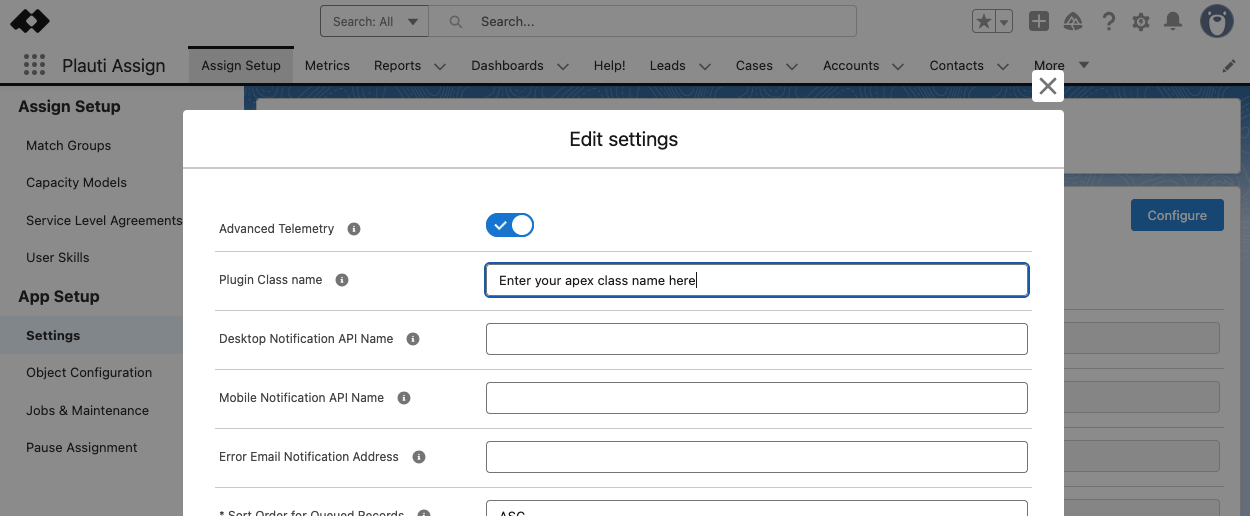Click the Global Actions plus icon

click(1039, 21)
